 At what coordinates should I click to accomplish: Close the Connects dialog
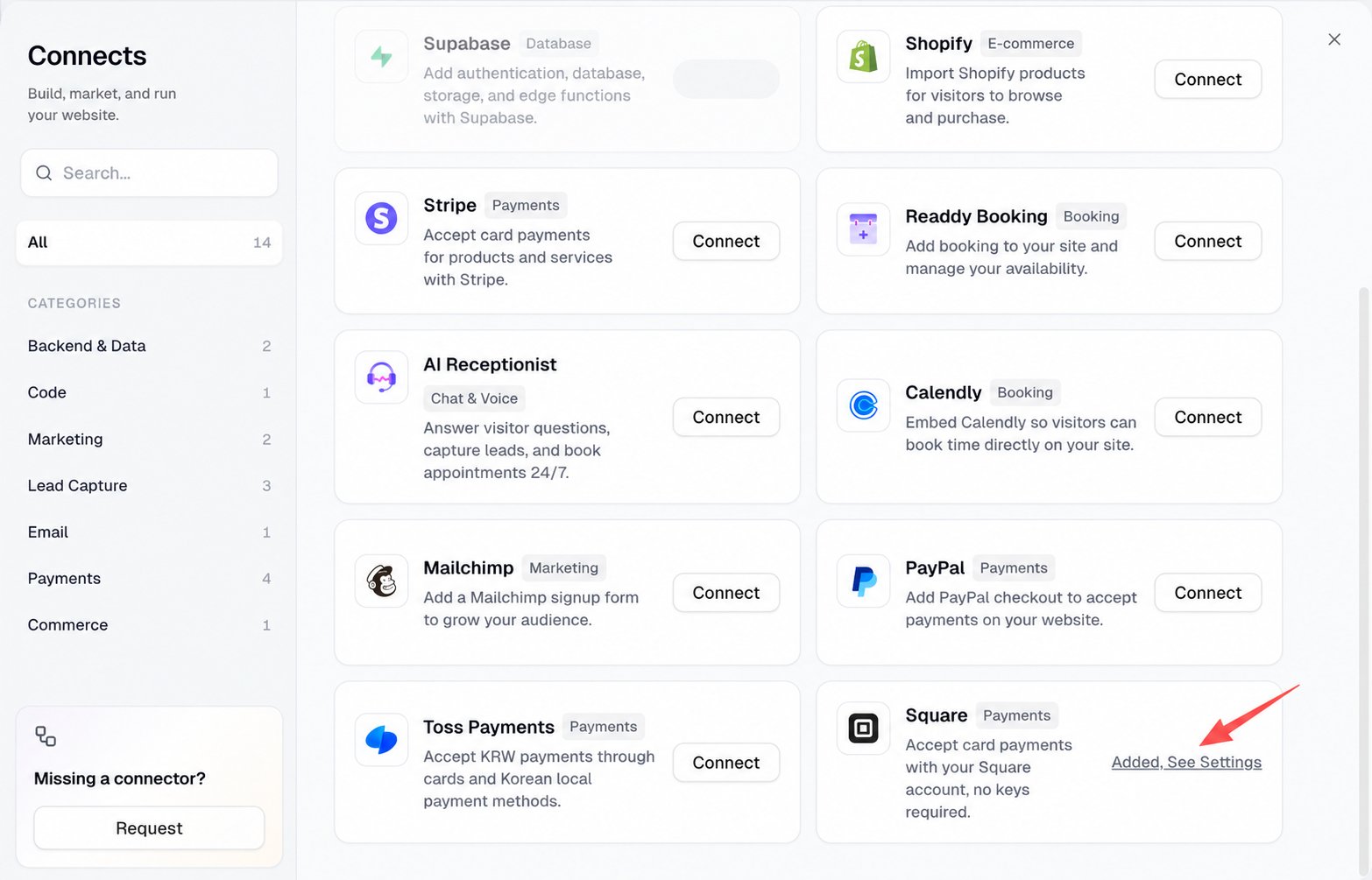pos(1334,39)
